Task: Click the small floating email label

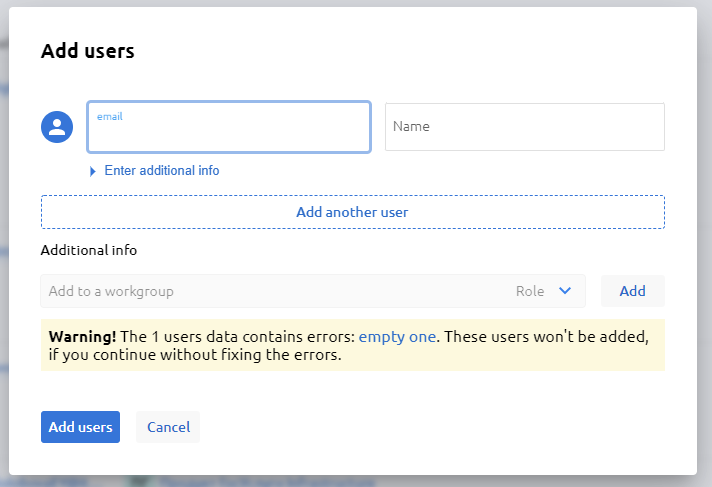Action: 109,116
